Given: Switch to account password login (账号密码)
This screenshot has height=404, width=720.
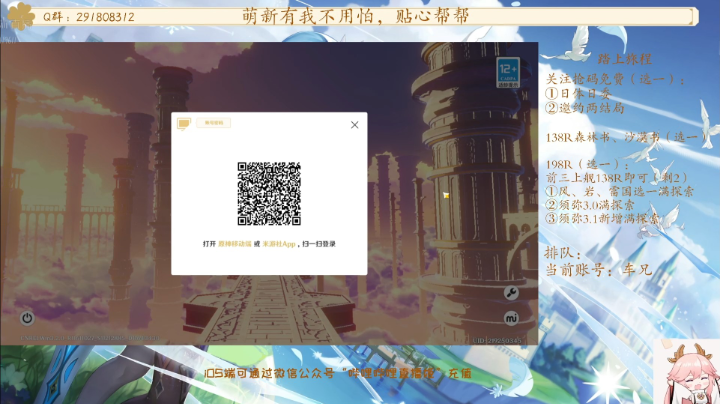Looking at the screenshot, I should [214, 123].
